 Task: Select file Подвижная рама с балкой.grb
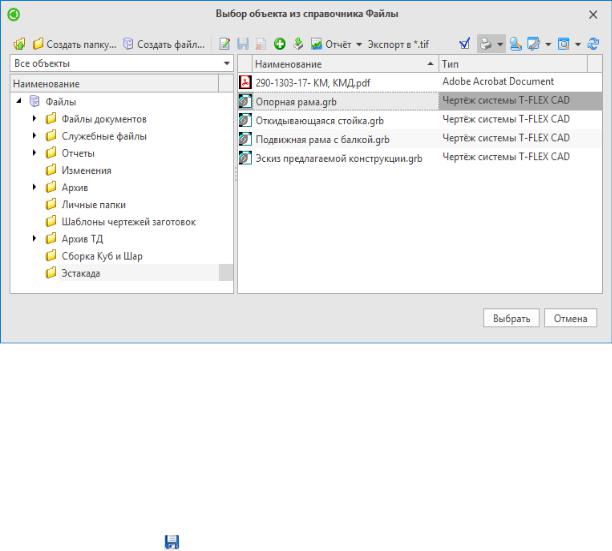pos(322,139)
